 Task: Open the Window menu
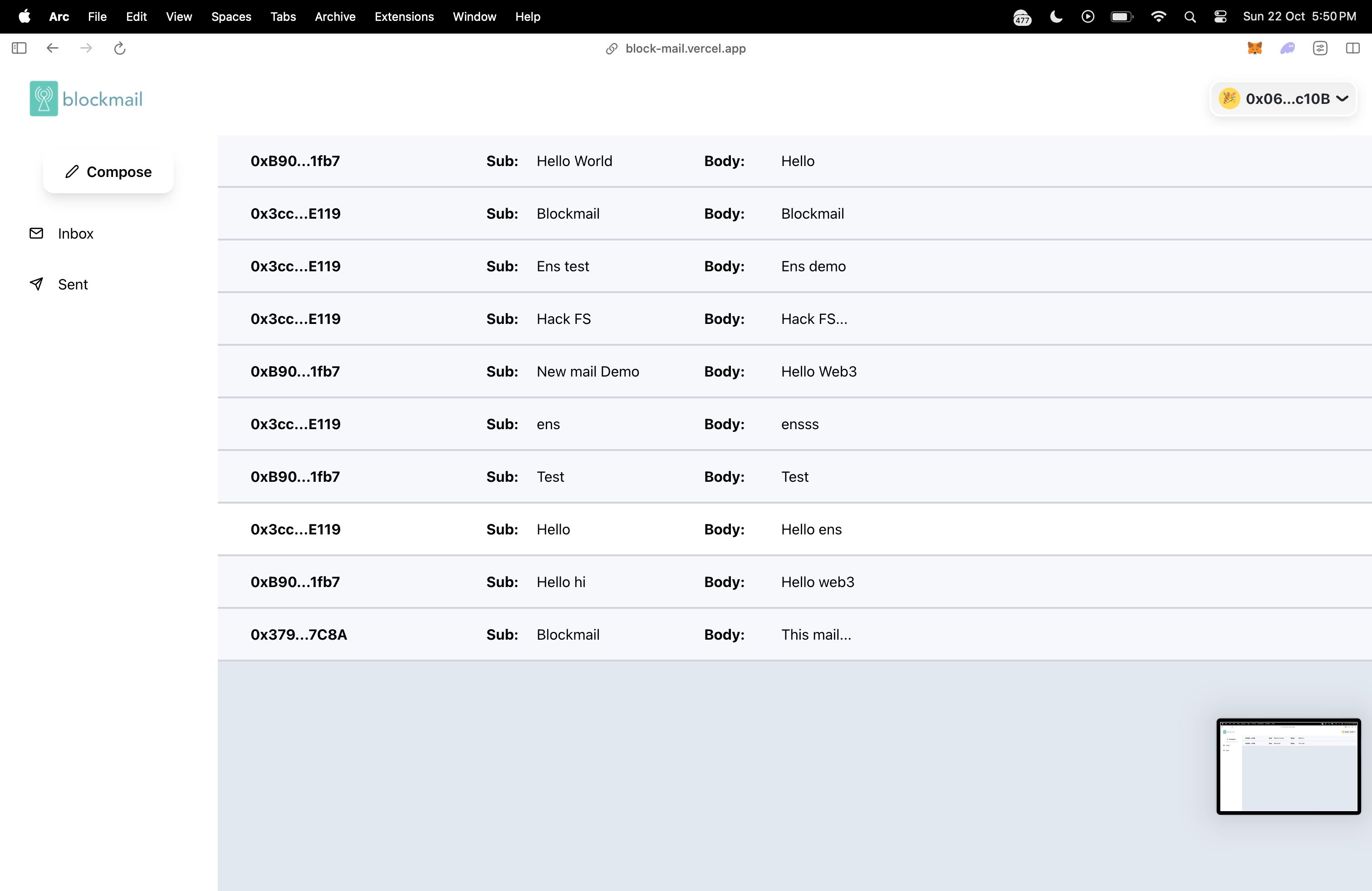475,17
